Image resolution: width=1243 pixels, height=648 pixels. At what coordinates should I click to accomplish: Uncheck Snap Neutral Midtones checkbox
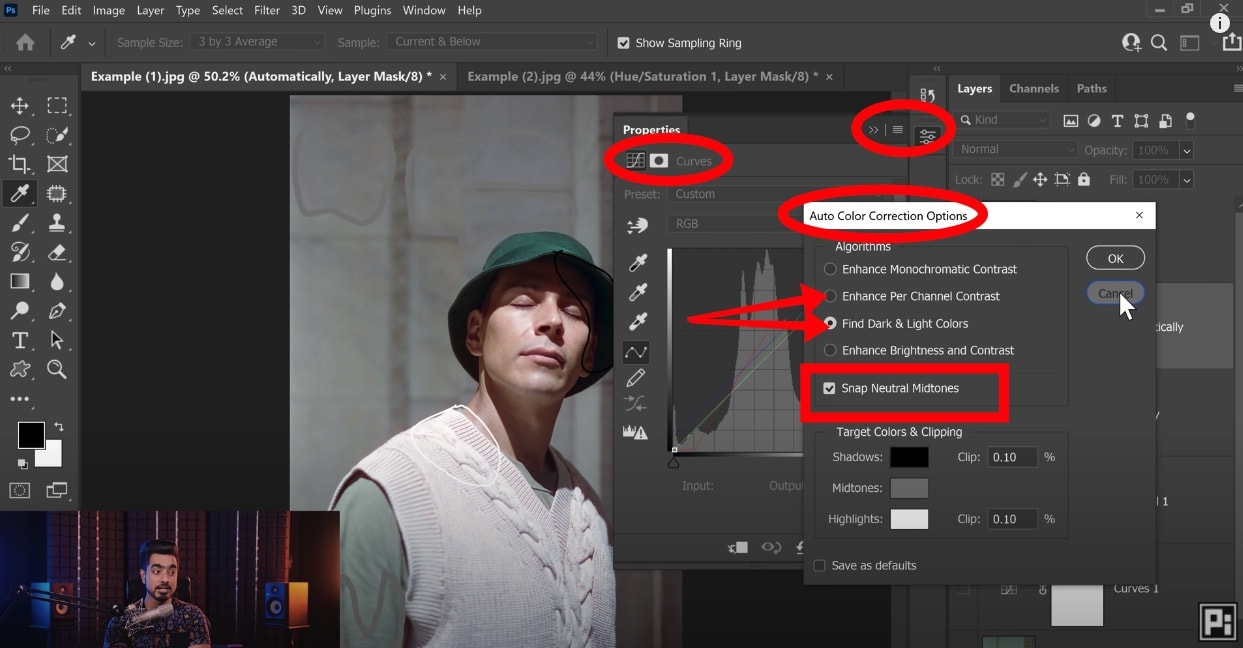point(829,388)
